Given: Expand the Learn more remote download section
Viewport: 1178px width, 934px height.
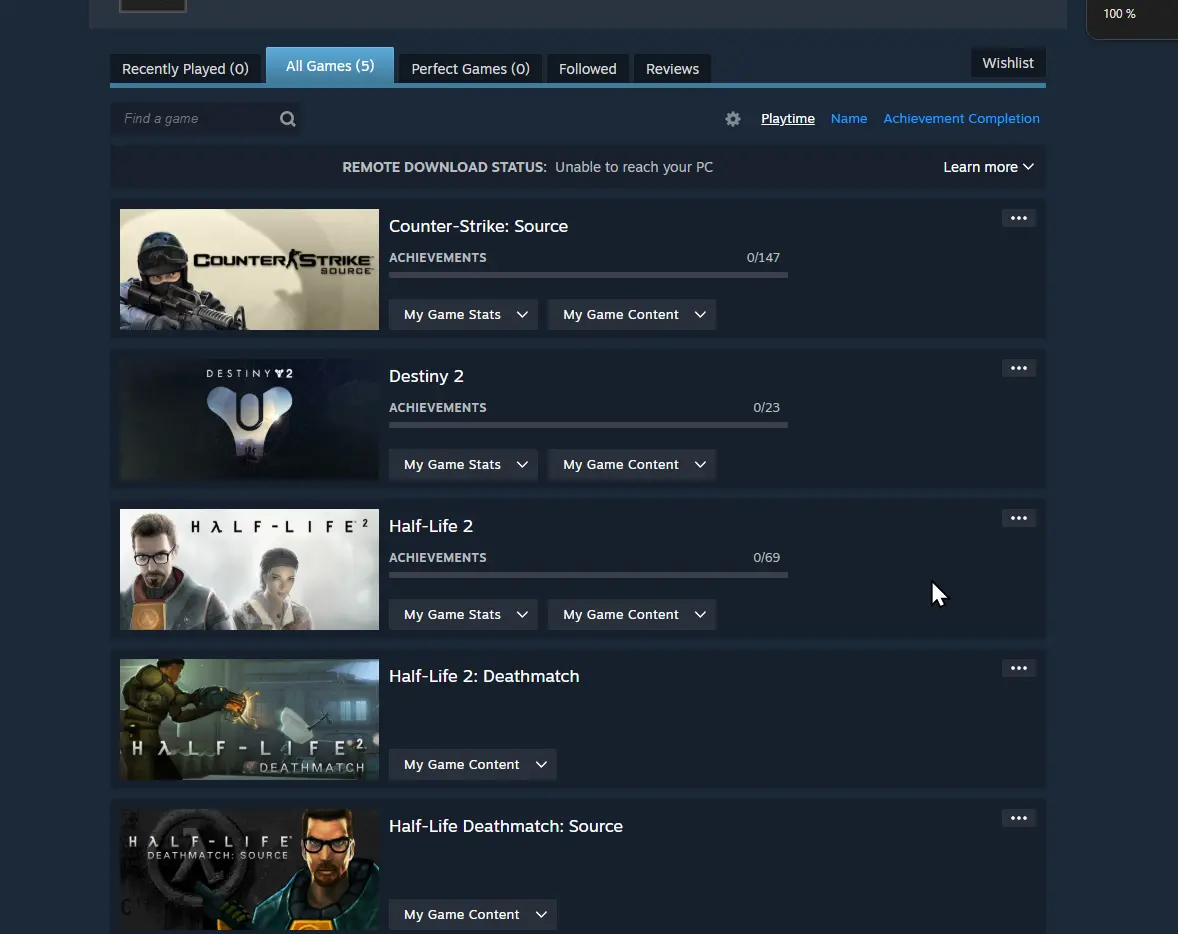Looking at the screenshot, I should 988,167.
